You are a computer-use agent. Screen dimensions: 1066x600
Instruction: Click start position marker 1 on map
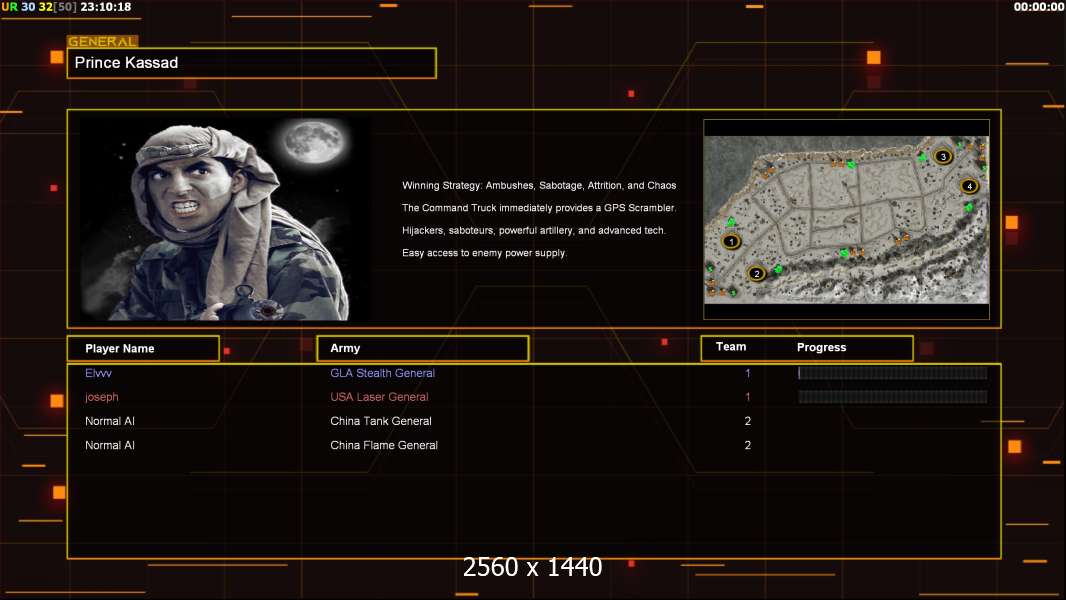point(731,241)
